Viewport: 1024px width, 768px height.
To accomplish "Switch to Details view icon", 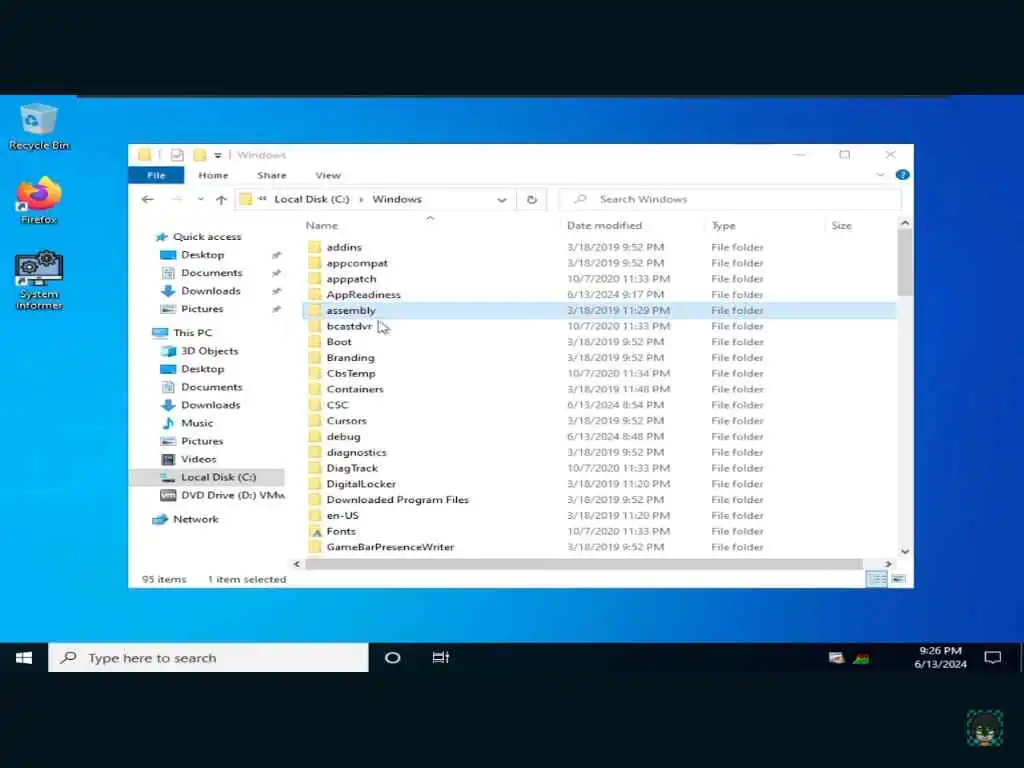I will (x=876, y=579).
